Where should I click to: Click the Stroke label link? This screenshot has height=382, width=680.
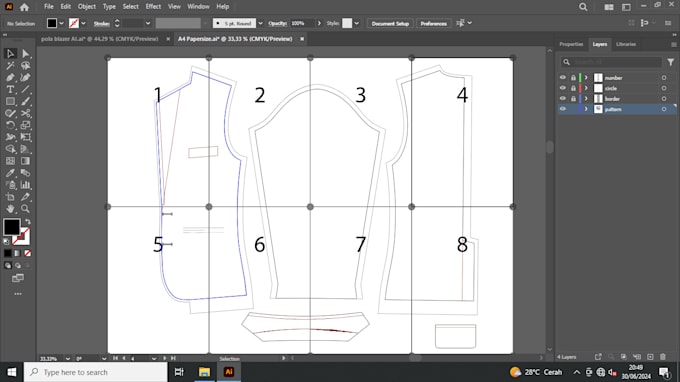tap(101, 23)
